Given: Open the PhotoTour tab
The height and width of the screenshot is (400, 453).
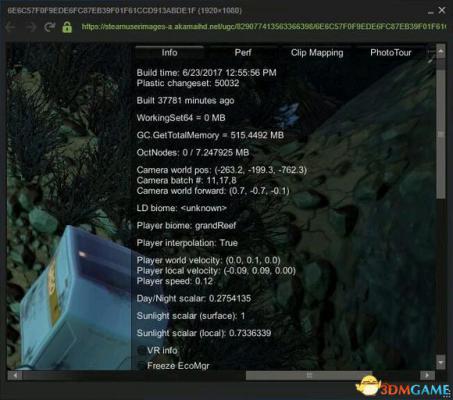Looking at the screenshot, I should [x=391, y=53].
